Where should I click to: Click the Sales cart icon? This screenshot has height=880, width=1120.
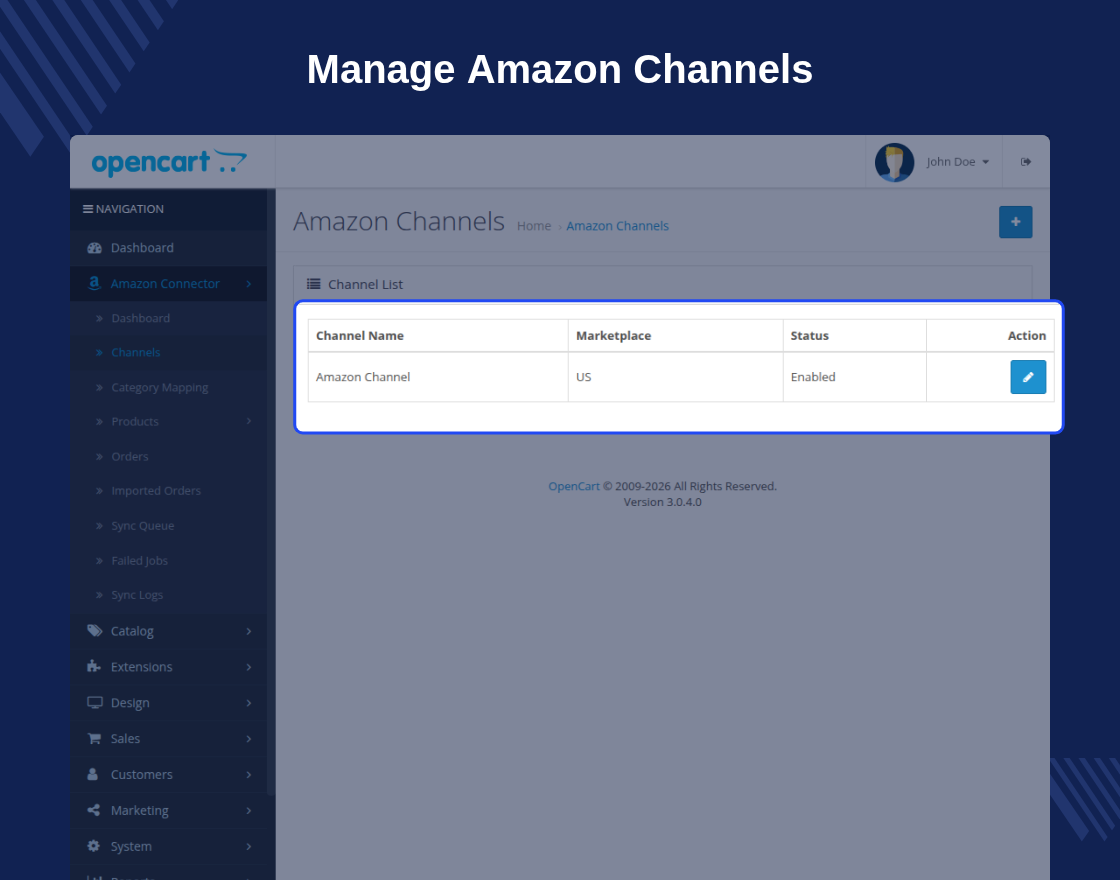click(94, 739)
